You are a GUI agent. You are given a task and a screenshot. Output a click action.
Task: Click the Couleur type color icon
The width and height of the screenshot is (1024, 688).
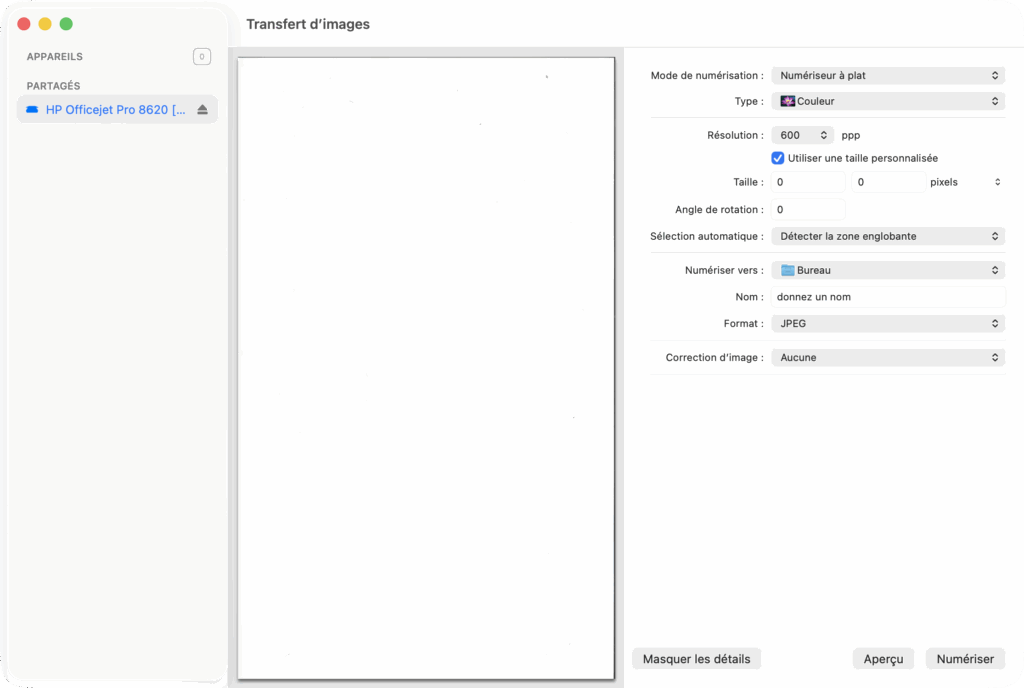pyautogui.click(x=787, y=101)
